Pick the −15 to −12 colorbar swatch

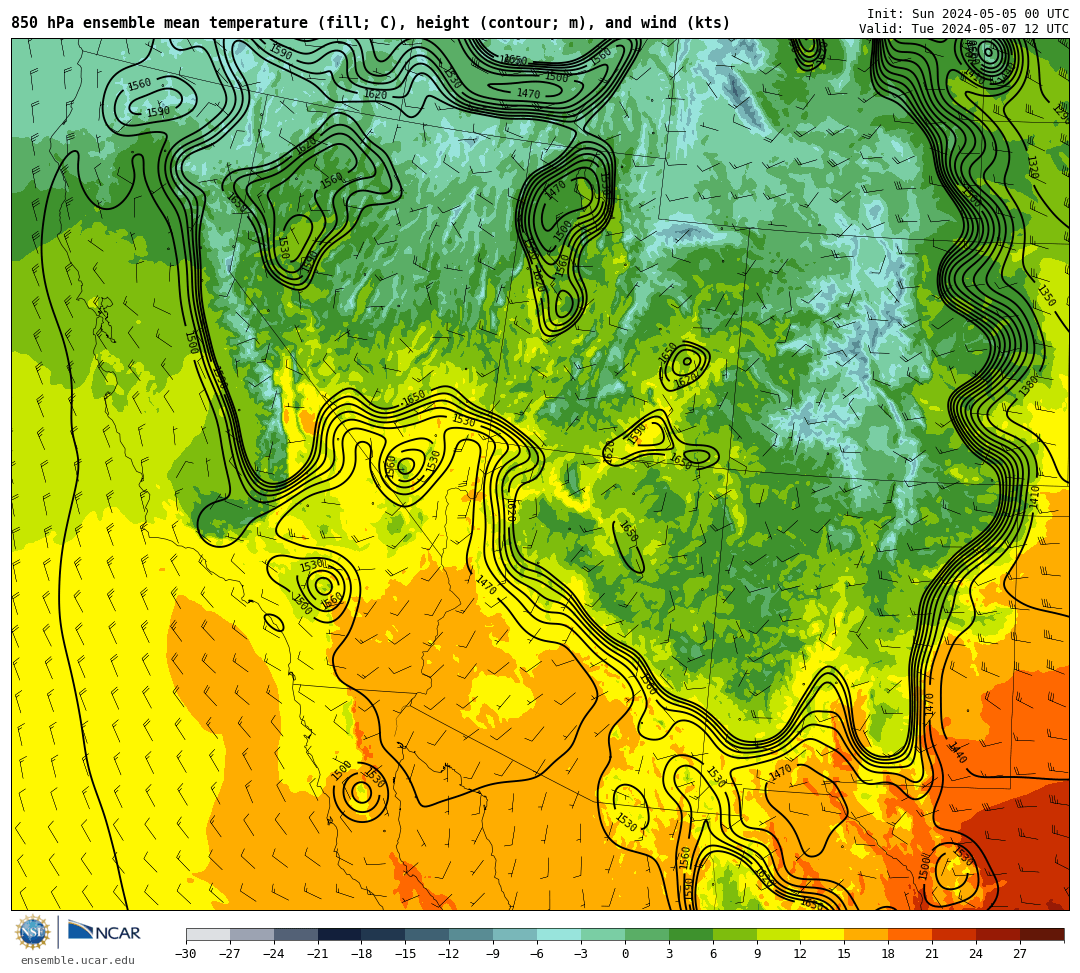[428, 934]
